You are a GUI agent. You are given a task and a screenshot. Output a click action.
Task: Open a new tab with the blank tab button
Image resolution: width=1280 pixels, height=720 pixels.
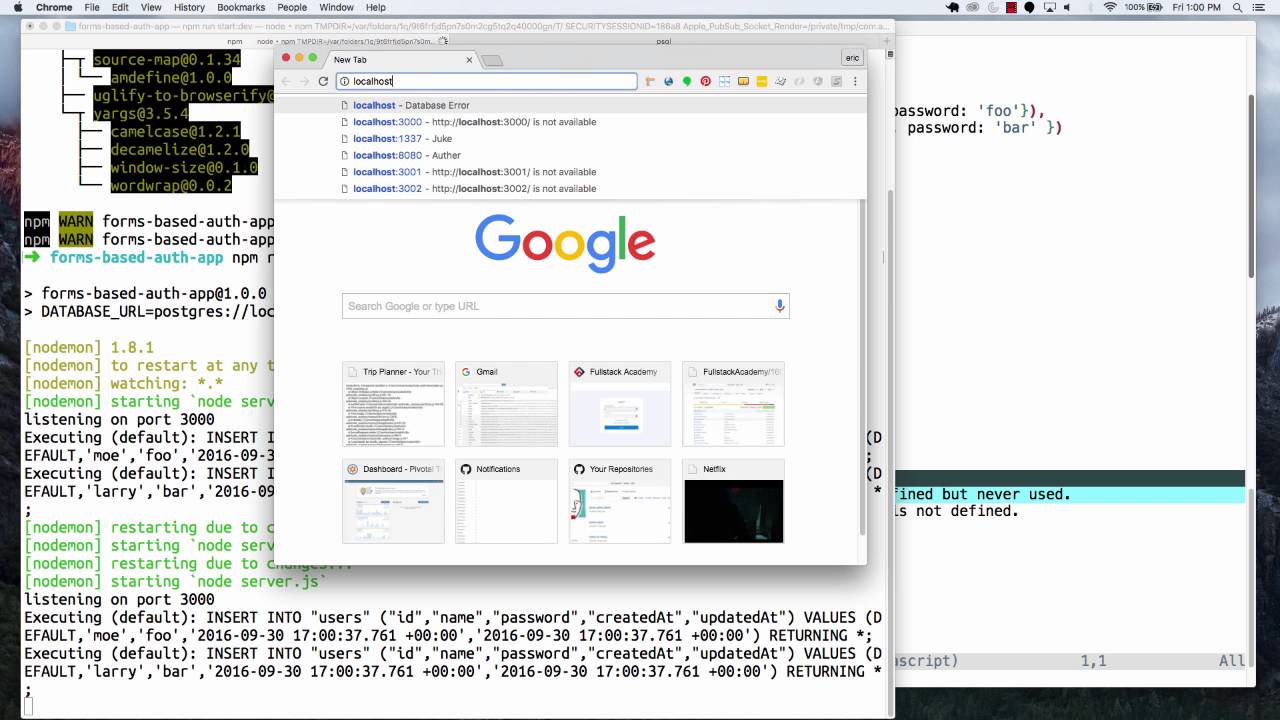click(x=492, y=61)
